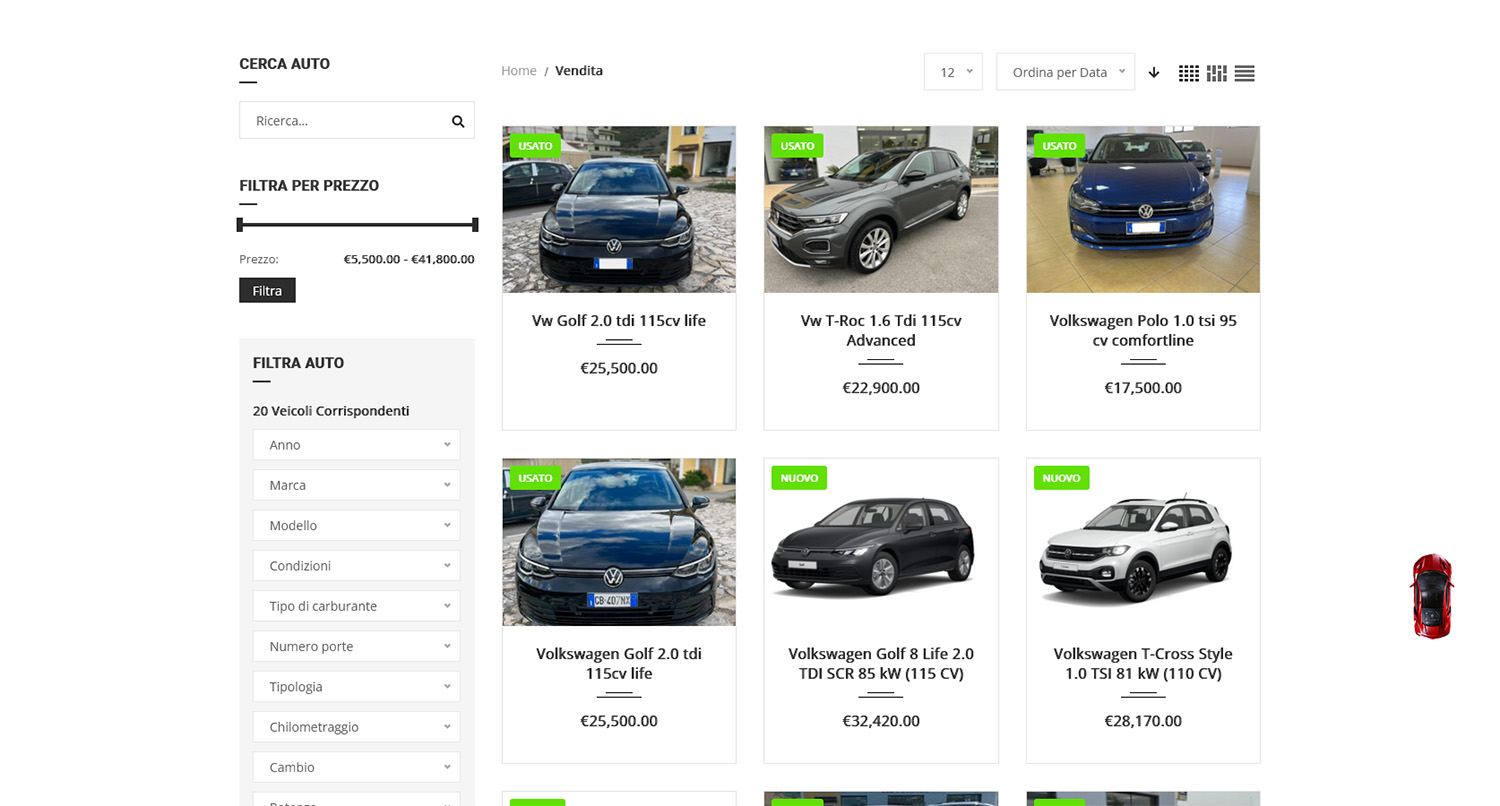Open the Volkswagen Golf 8 Life 2.0 TDI title

pyautogui.click(x=881, y=664)
